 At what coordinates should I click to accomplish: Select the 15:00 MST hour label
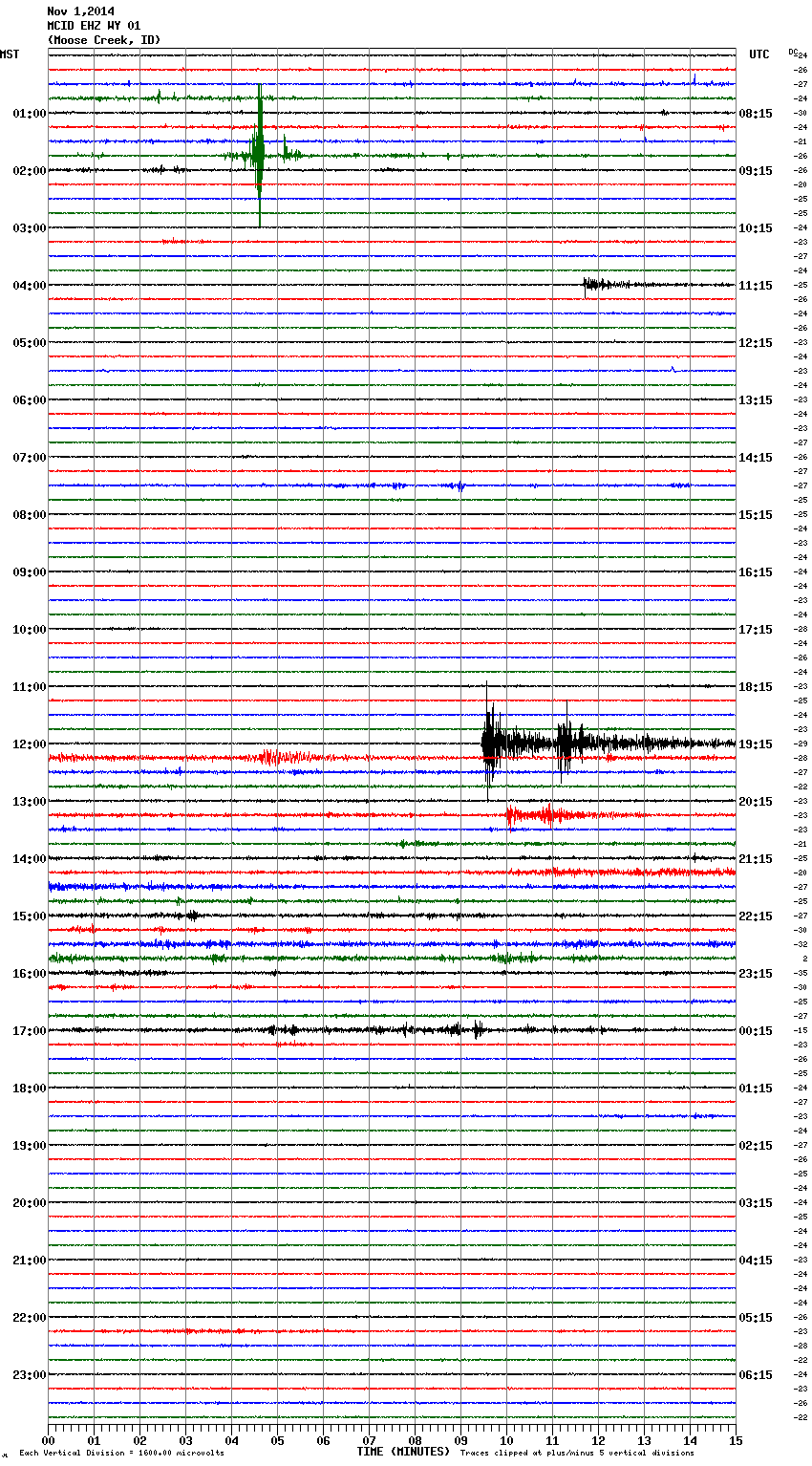[30, 916]
